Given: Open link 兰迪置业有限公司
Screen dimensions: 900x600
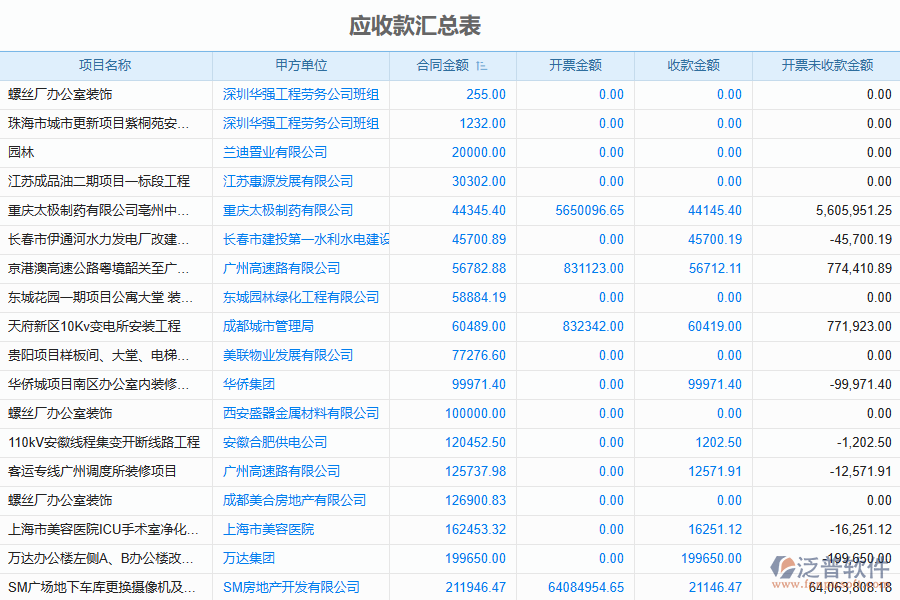Looking at the screenshot, I should (x=275, y=152).
